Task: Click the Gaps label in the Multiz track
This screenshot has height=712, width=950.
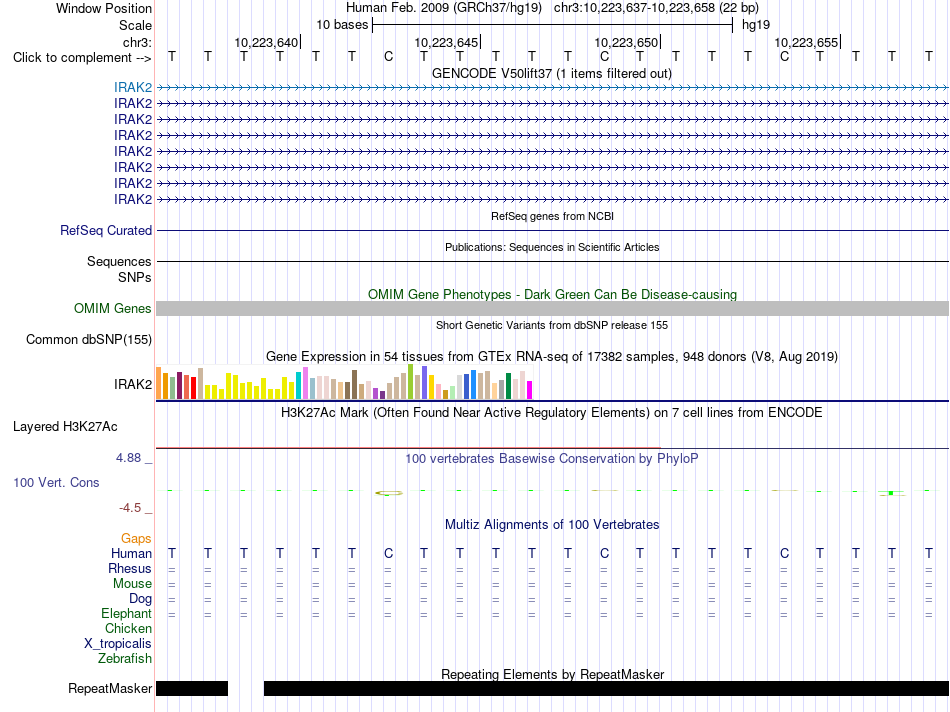Action: (x=136, y=538)
